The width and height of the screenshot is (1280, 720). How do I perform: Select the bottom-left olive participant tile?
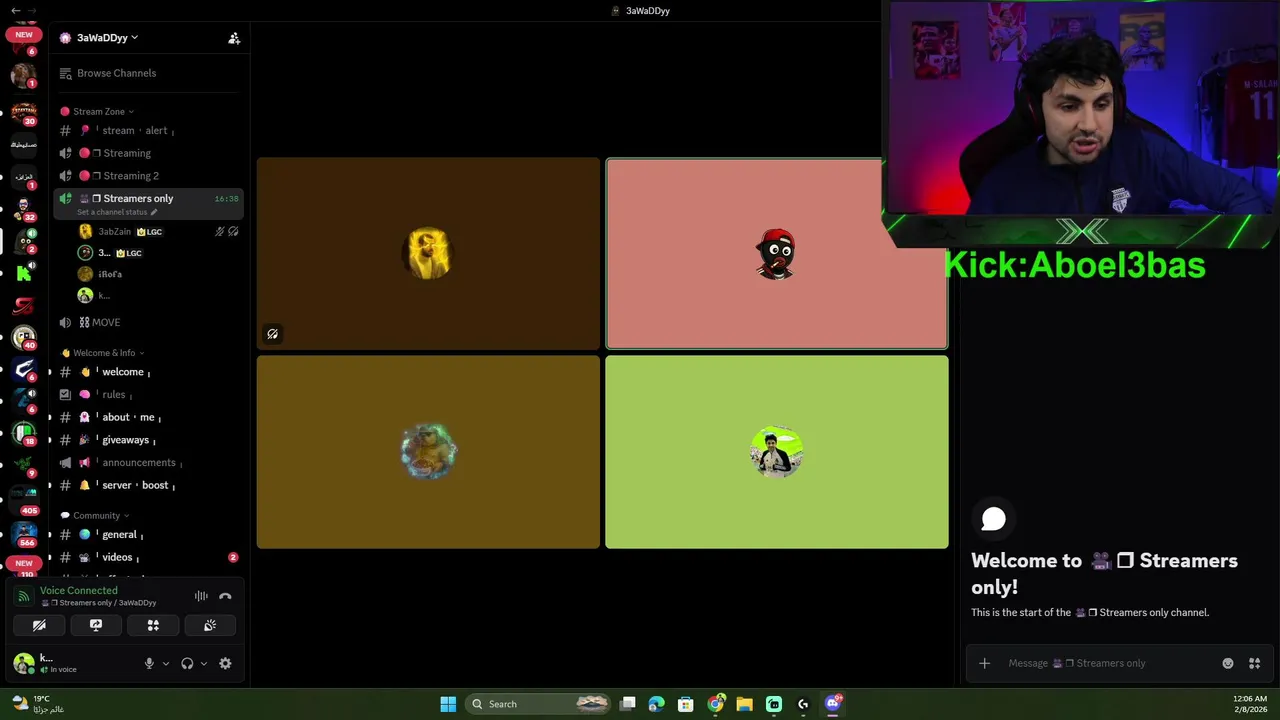pos(428,452)
